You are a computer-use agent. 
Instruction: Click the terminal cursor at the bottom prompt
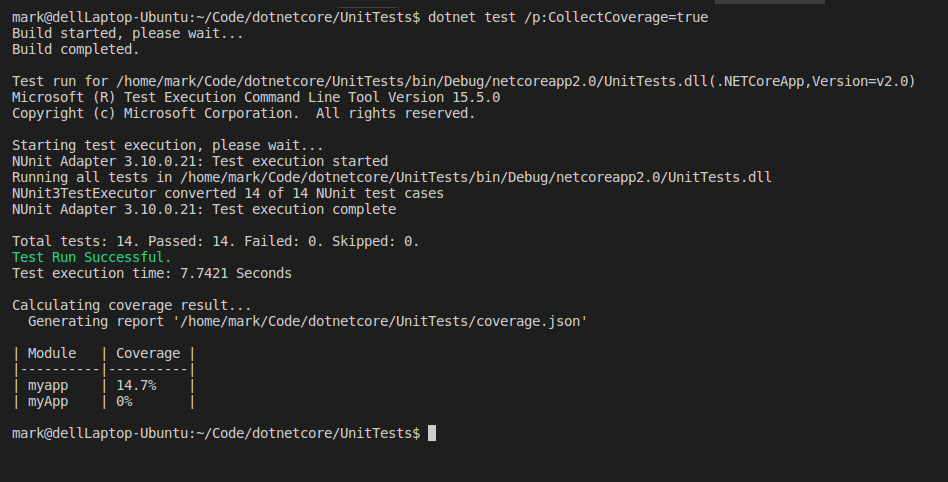(x=432, y=433)
